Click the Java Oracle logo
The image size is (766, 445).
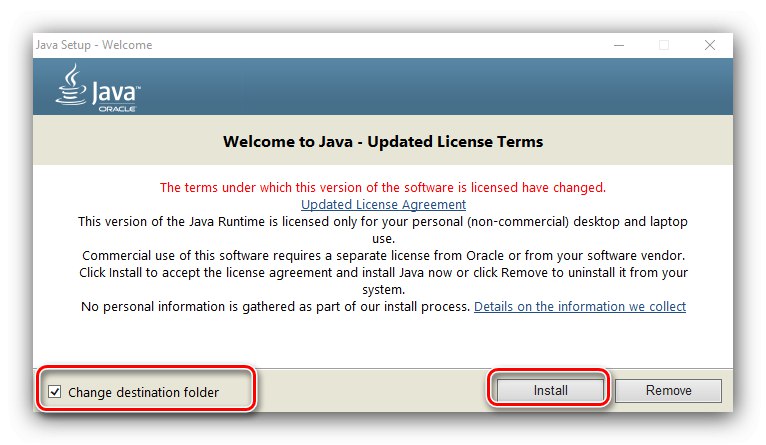[98, 88]
